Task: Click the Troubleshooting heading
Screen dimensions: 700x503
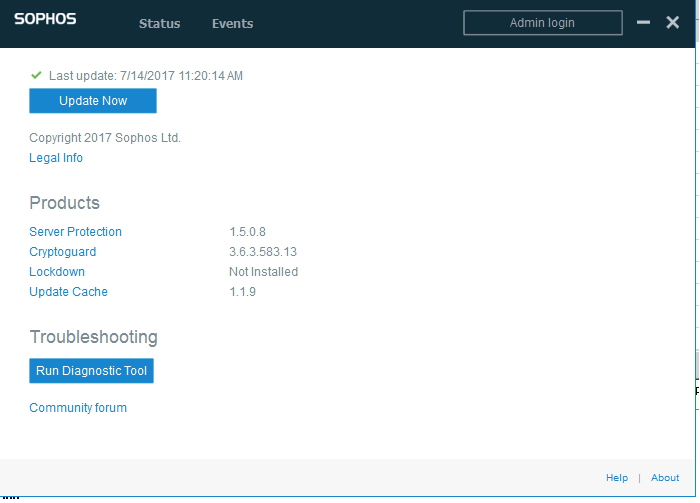Action: click(x=93, y=337)
